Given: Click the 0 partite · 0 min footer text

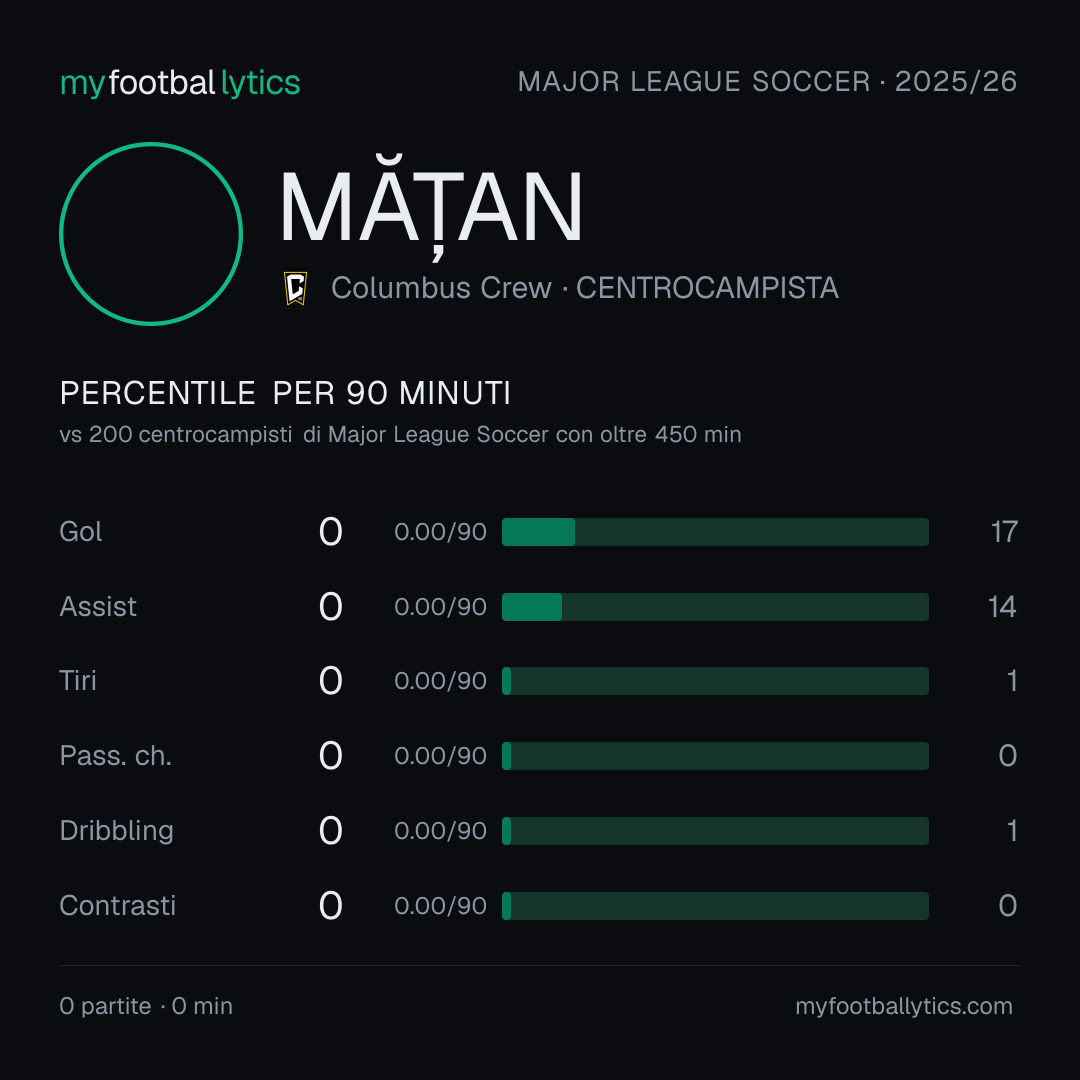Looking at the screenshot, I should [x=146, y=1006].
